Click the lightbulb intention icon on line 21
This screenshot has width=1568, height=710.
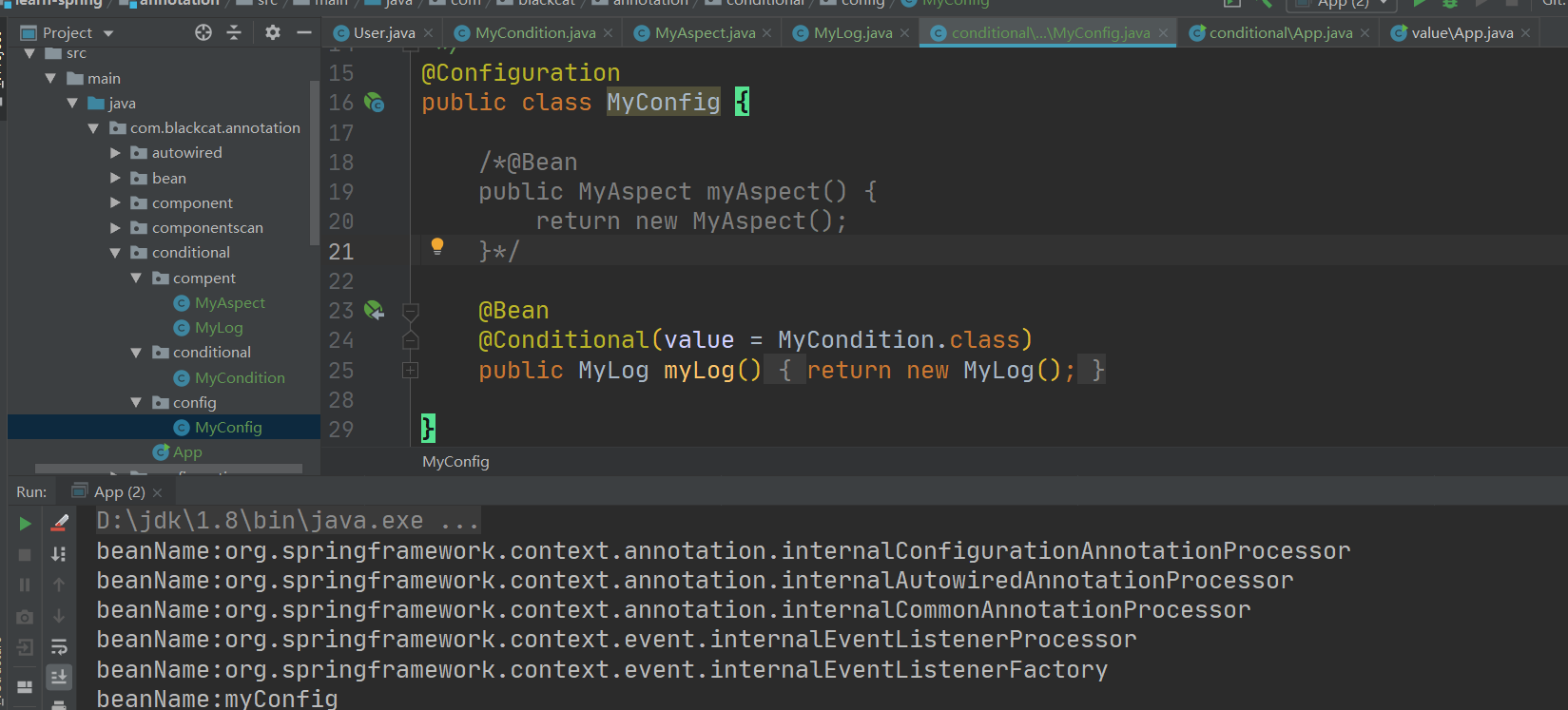437,247
